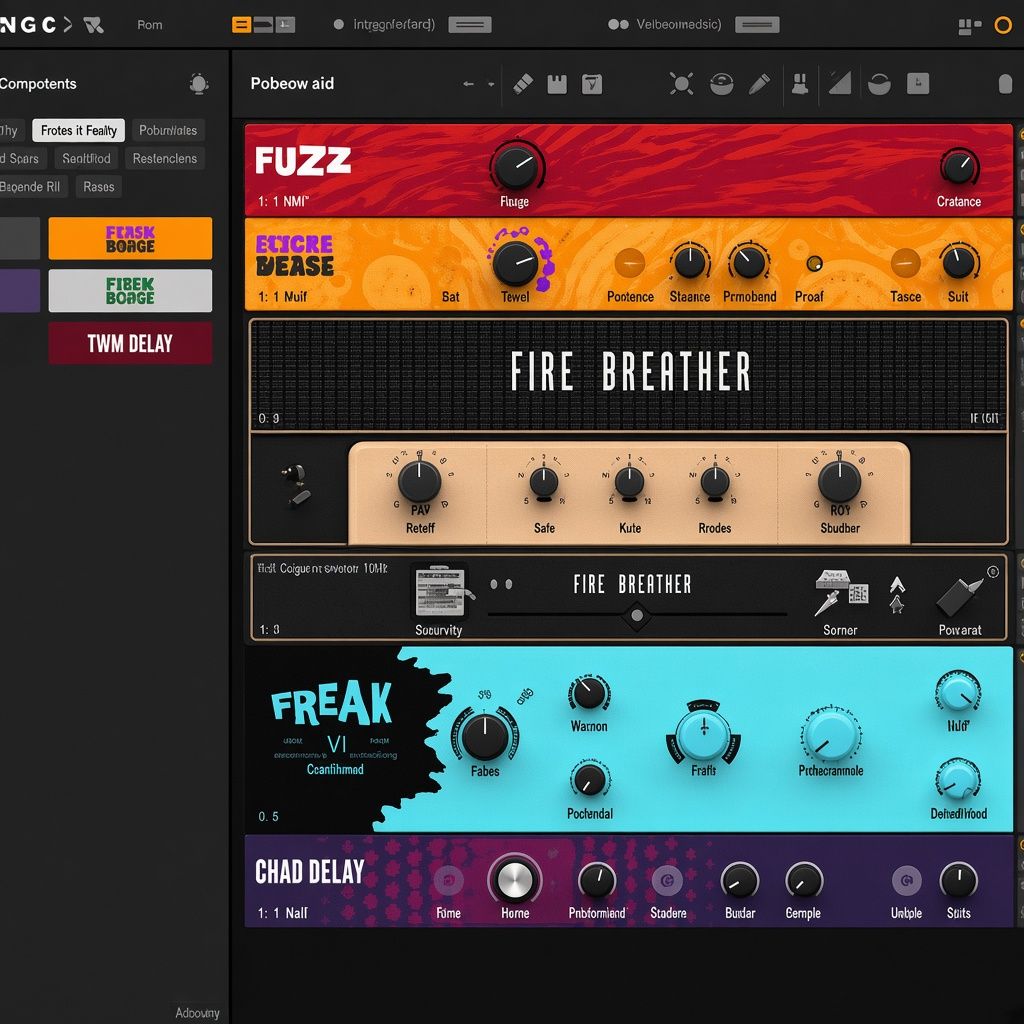
Task: Toggle the Fūme switch on Chad Delay
Action: point(448,881)
